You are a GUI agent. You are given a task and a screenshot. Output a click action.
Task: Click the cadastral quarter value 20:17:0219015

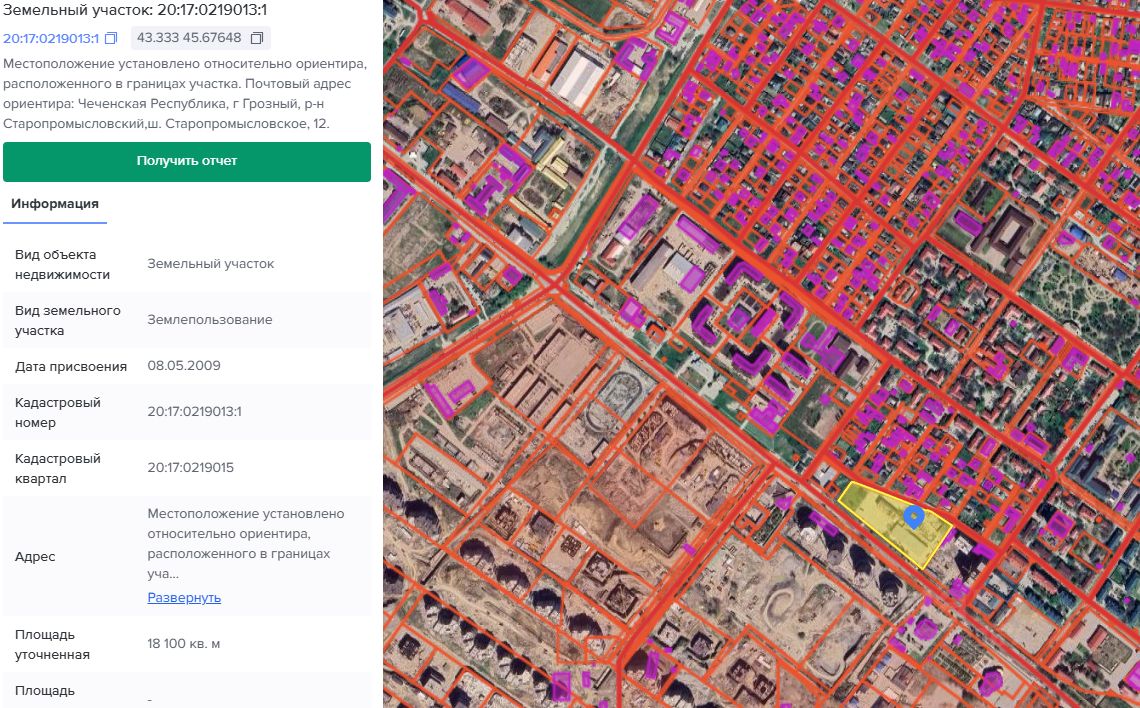tap(190, 467)
